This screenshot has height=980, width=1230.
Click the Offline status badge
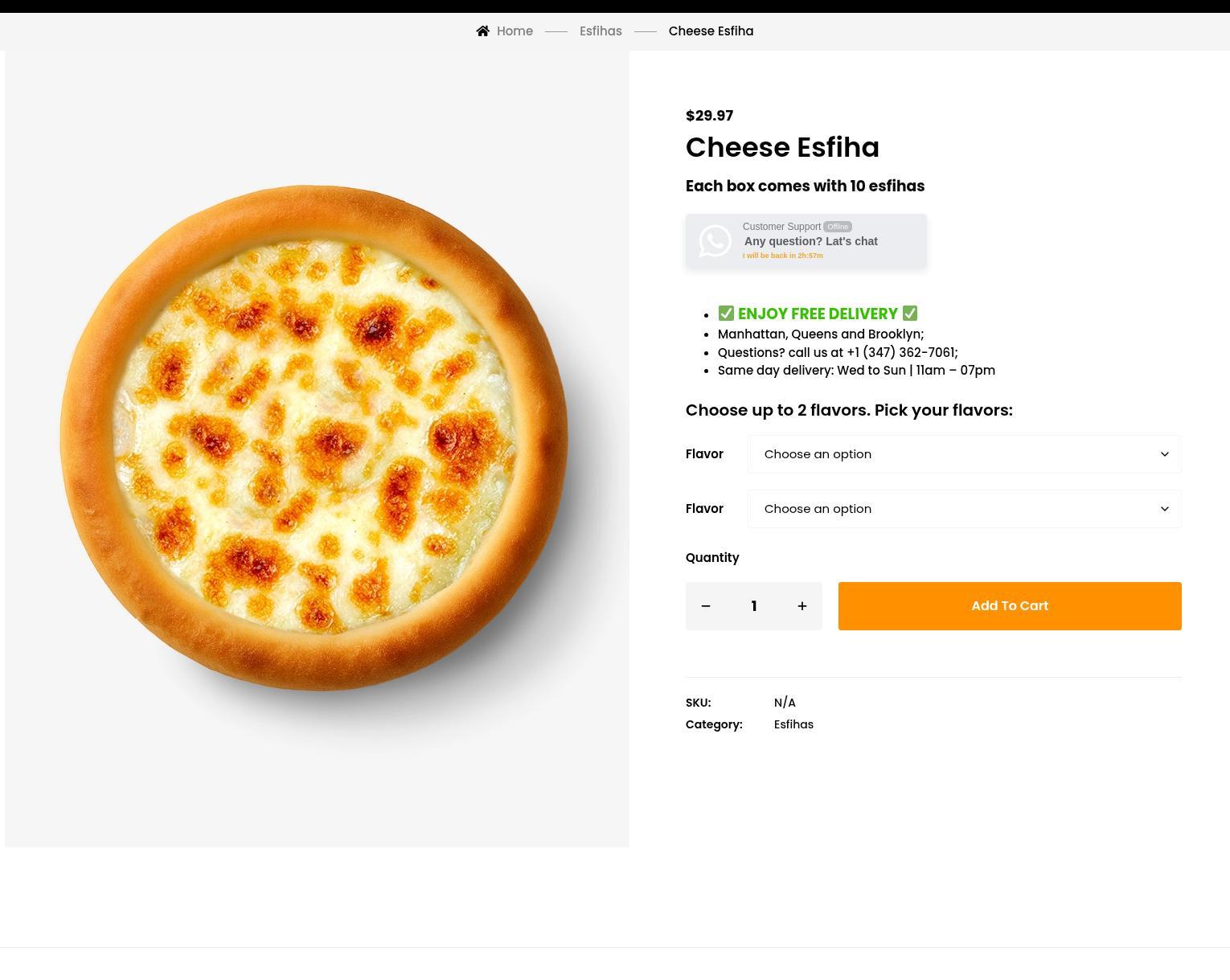[837, 227]
